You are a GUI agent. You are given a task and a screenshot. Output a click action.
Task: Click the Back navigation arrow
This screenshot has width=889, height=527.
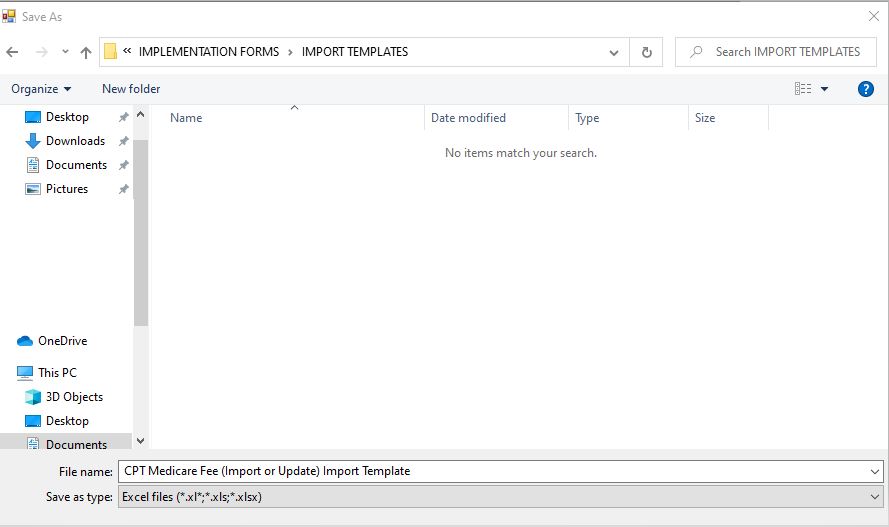(x=13, y=52)
